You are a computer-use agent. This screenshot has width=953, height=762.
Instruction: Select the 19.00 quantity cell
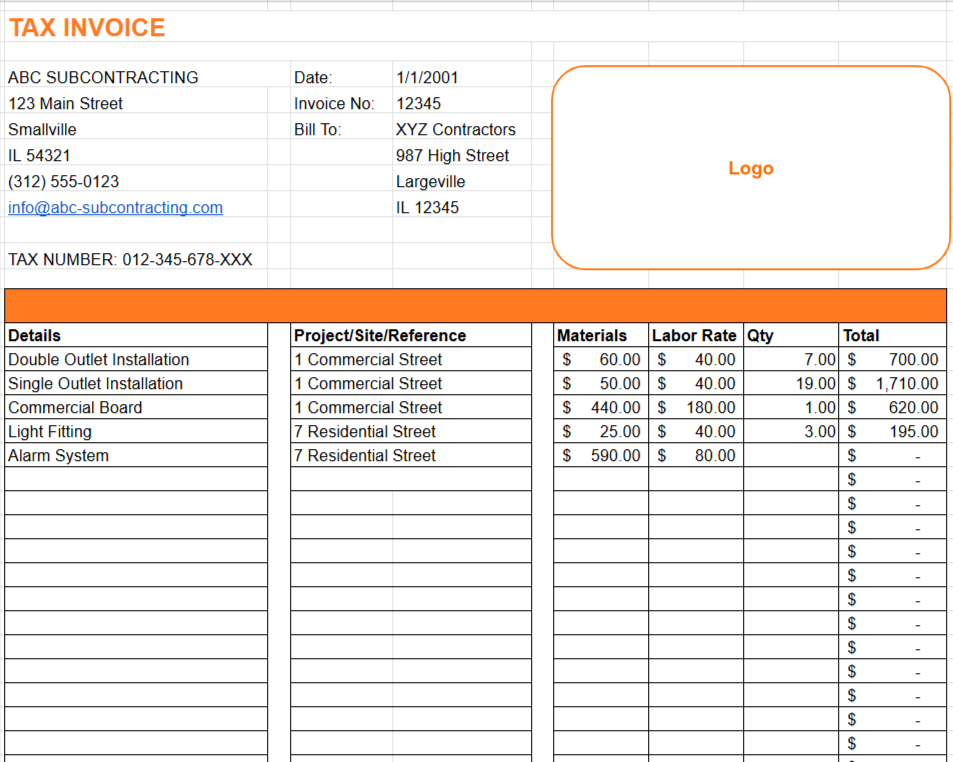(791, 383)
